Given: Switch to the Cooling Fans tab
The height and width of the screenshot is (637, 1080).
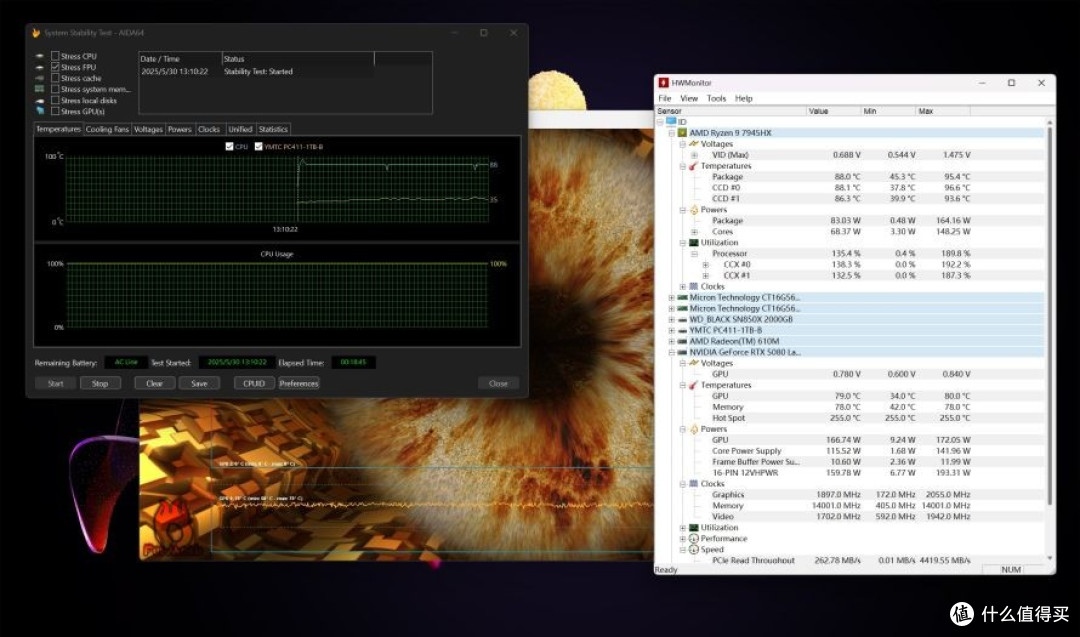Looking at the screenshot, I should click(x=107, y=129).
